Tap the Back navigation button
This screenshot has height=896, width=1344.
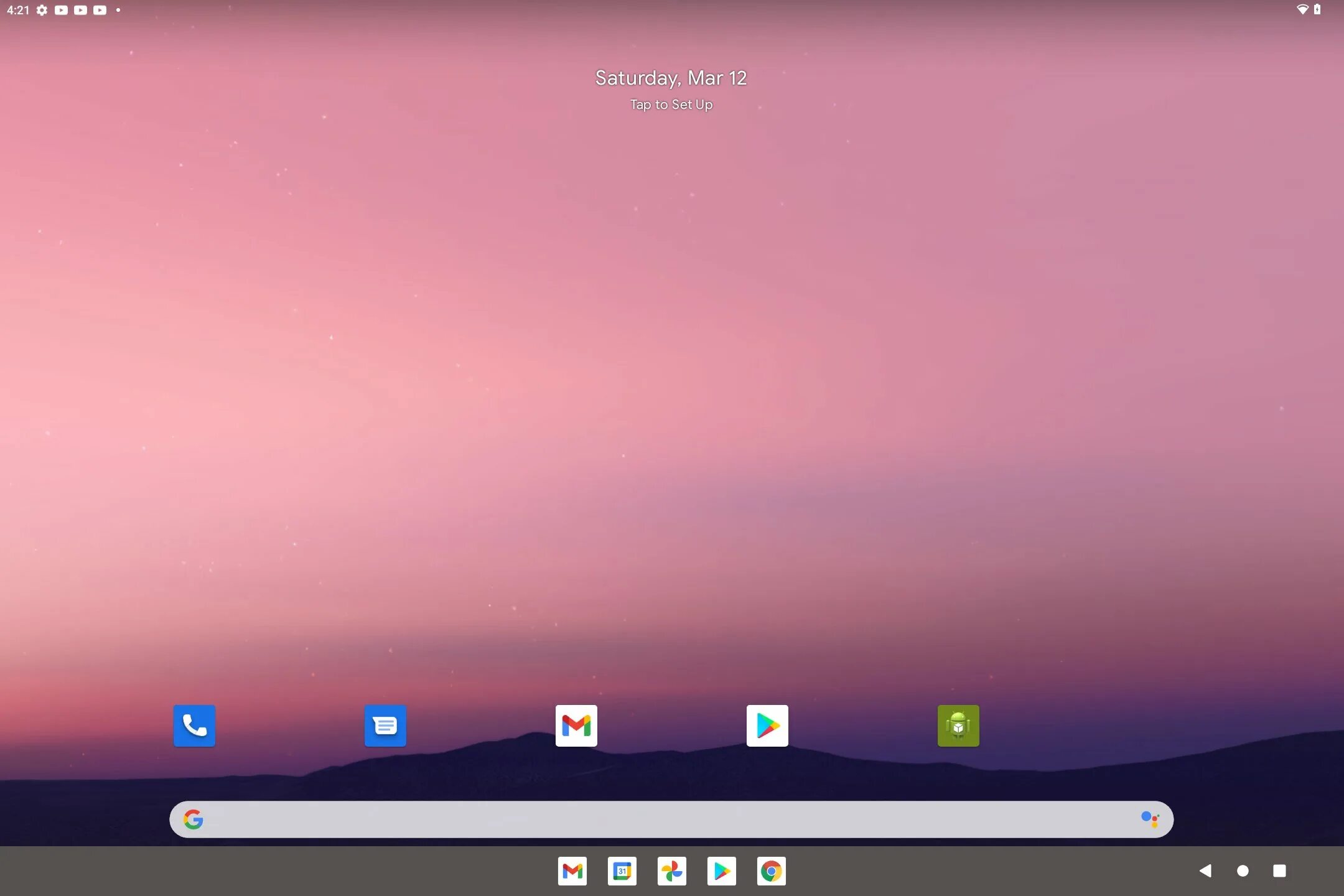tap(1205, 870)
